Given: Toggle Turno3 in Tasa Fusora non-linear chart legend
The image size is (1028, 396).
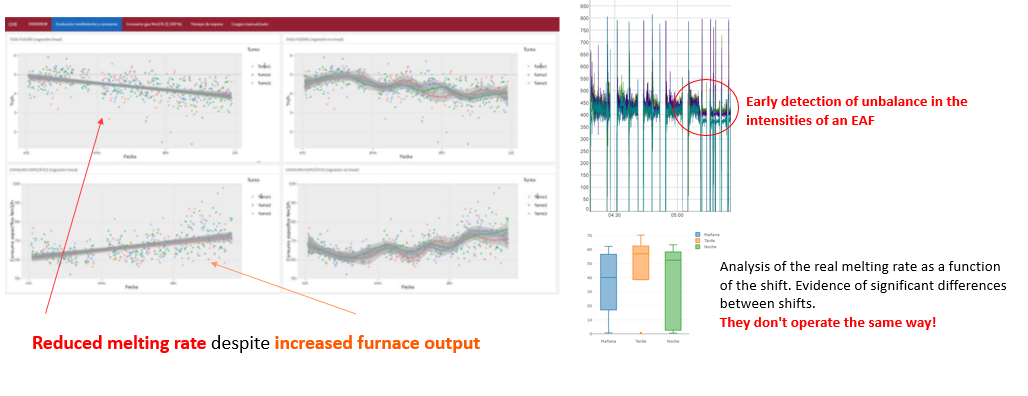Looking at the screenshot, I should point(536,83).
